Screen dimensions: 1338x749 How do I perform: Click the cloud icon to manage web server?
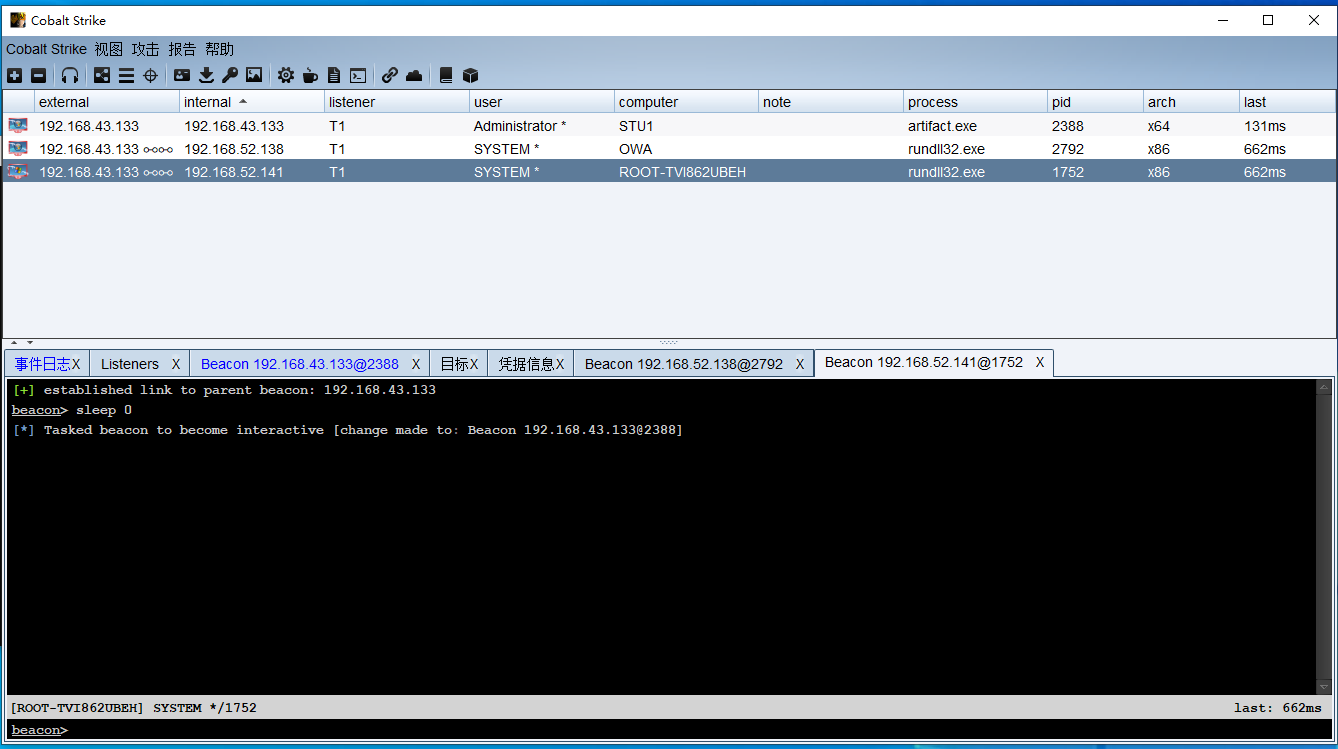(x=414, y=75)
